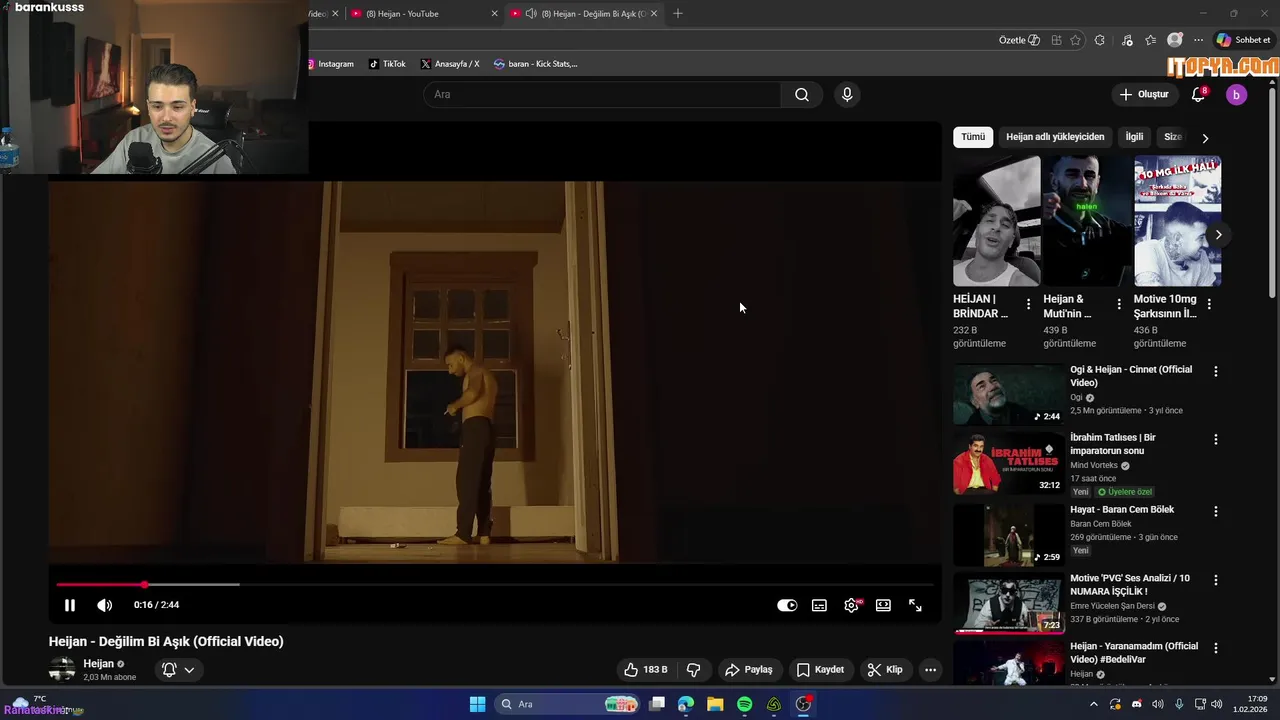
Task: Open Spotify from the taskbar
Action: pyautogui.click(x=745, y=704)
